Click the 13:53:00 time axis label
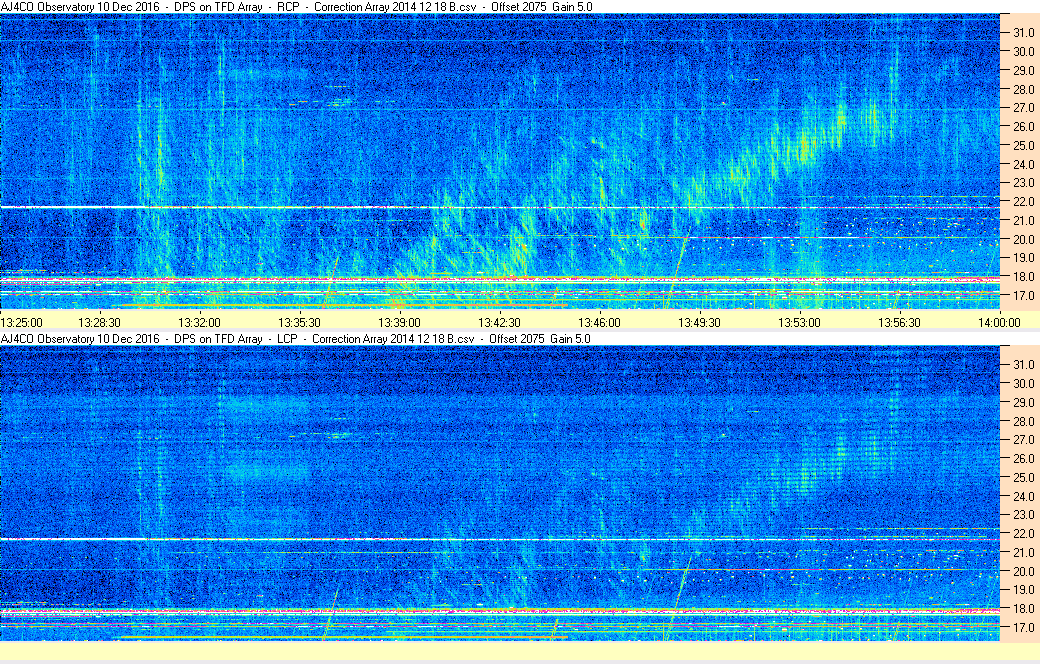1040x664 pixels. click(x=799, y=322)
